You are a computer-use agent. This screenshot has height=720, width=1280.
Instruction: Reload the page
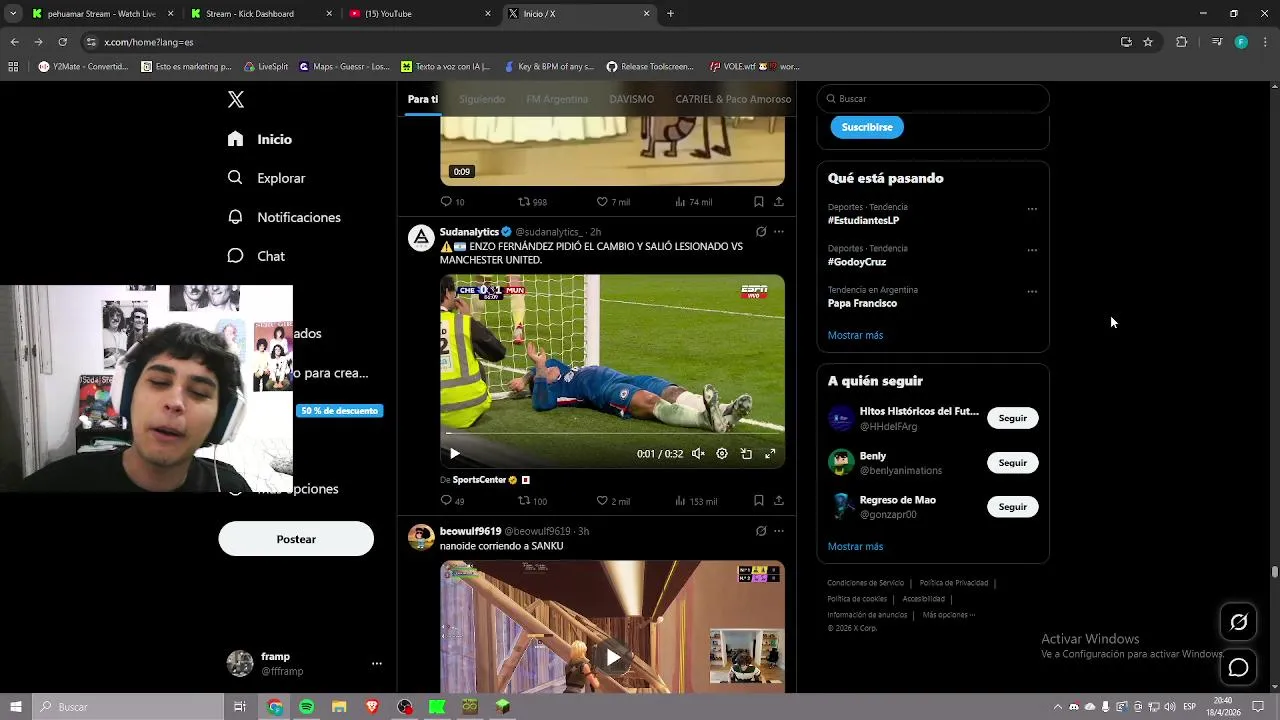(62, 42)
